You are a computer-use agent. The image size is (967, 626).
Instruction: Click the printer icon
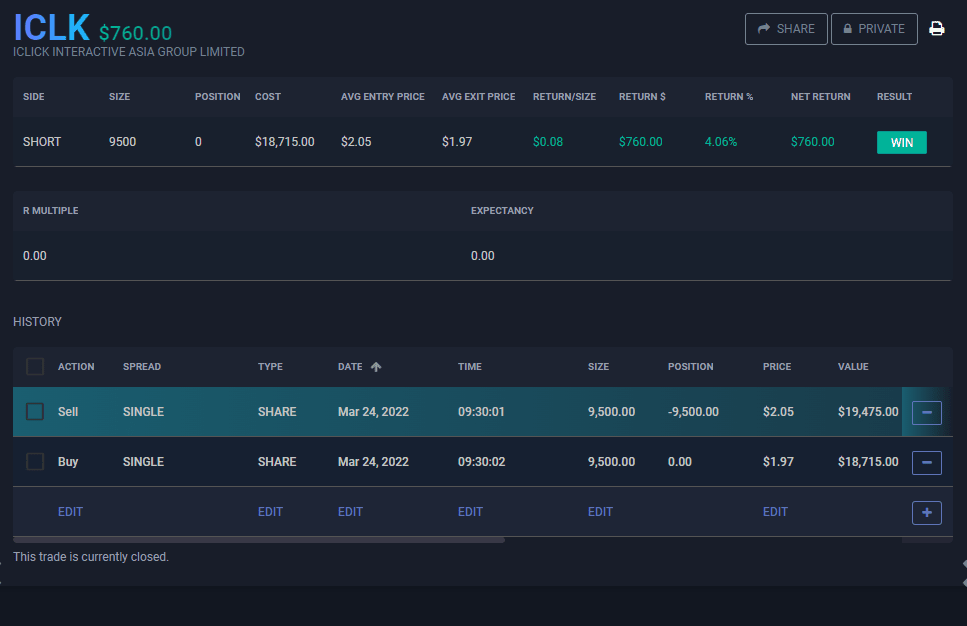click(937, 29)
